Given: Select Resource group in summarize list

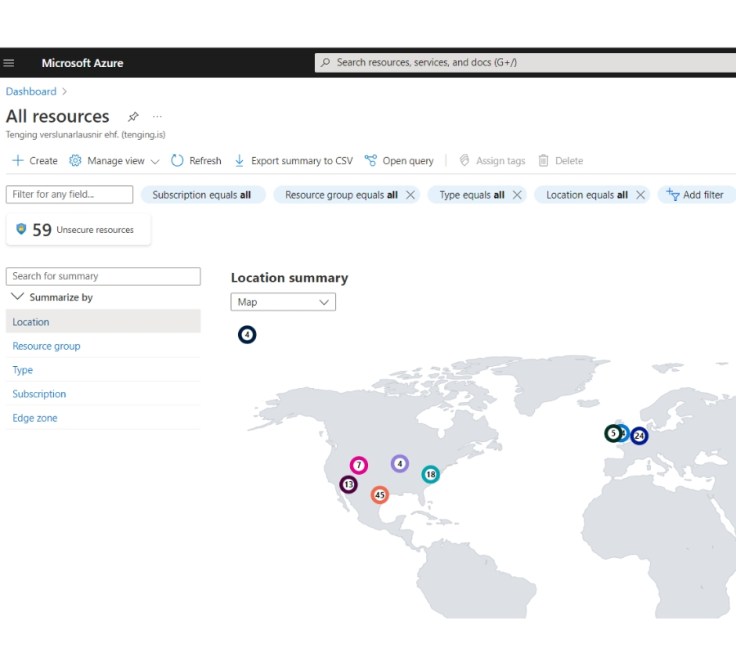Looking at the screenshot, I should click(46, 346).
